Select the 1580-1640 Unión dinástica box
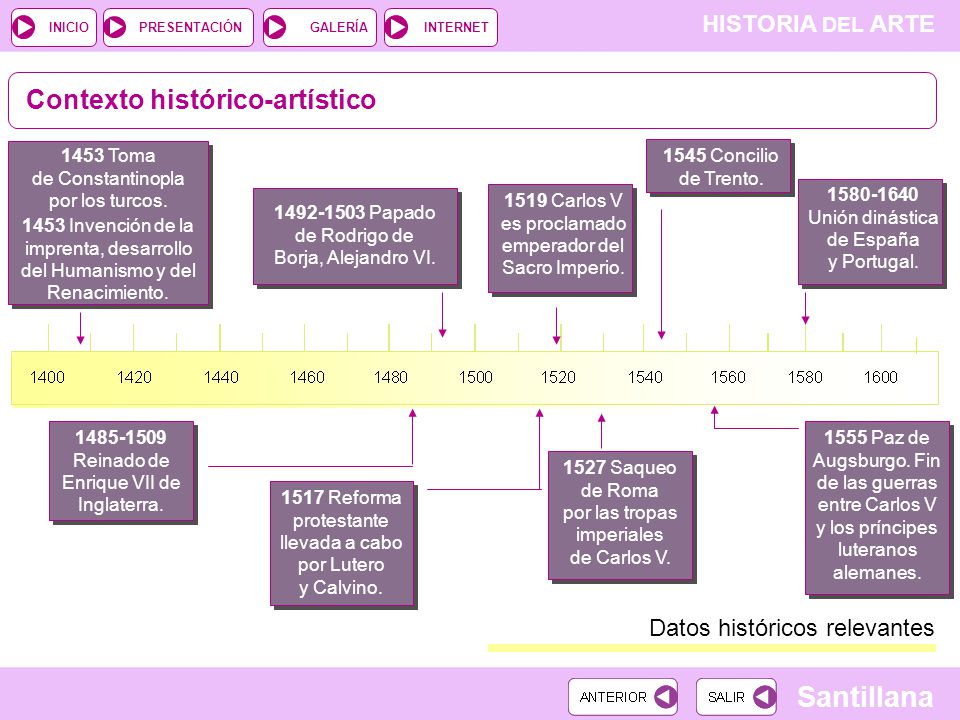 [x=871, y=232]
